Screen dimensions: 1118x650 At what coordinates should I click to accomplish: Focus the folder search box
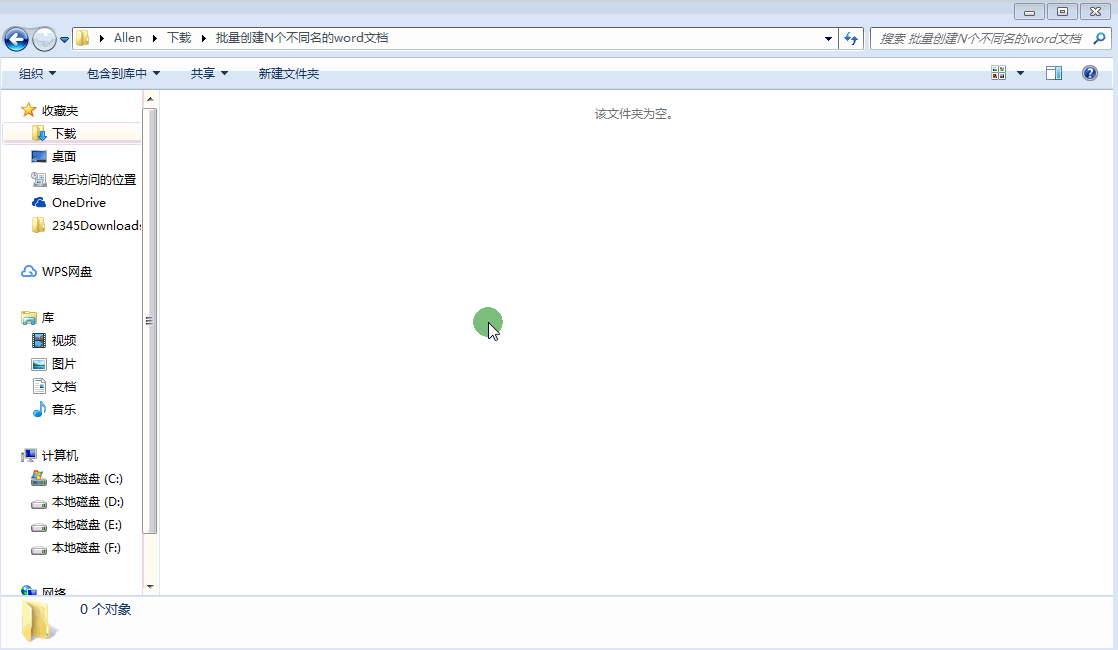[980, 38]
